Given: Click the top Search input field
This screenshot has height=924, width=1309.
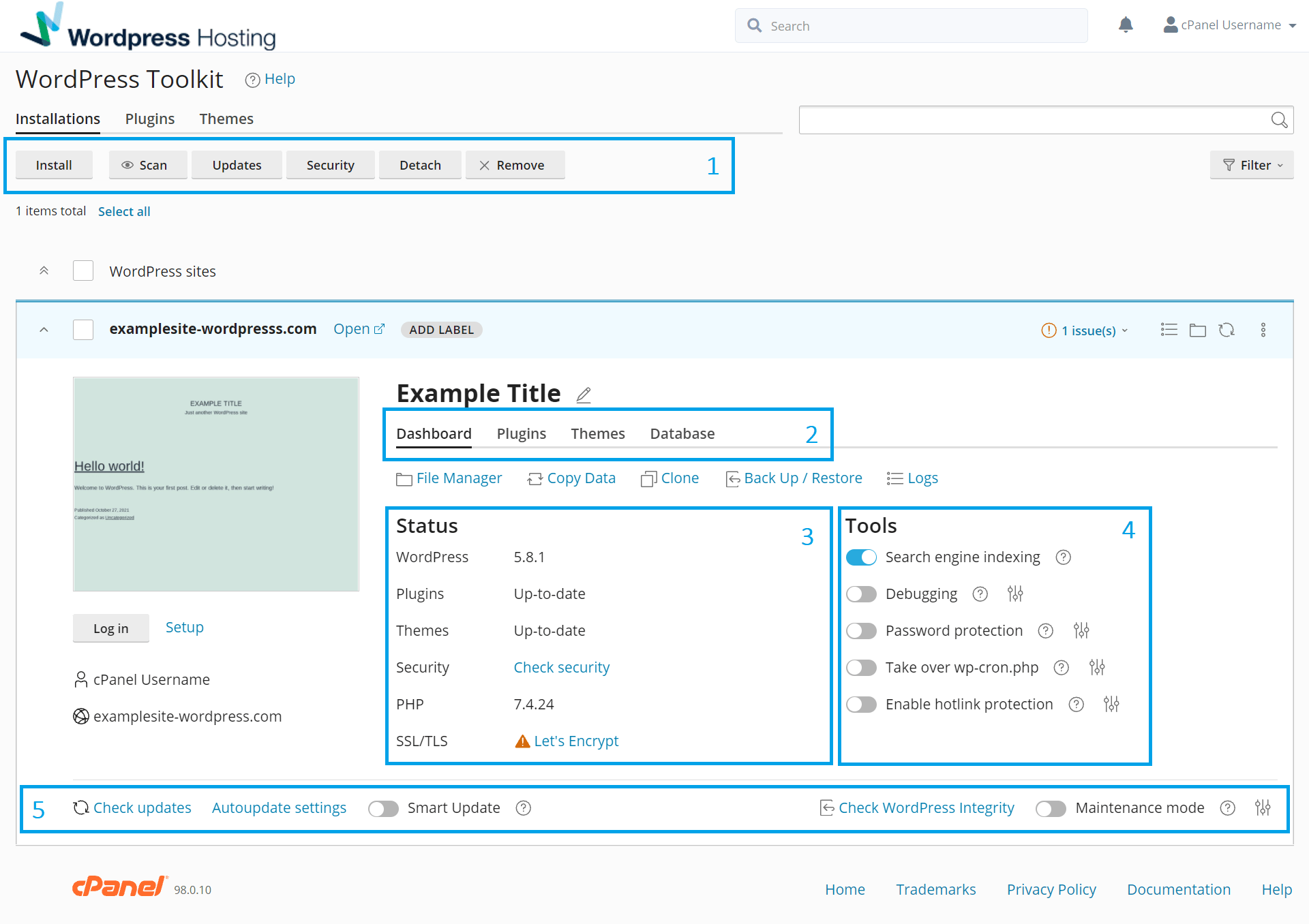Looking at the screenshot, I should 912,26.
